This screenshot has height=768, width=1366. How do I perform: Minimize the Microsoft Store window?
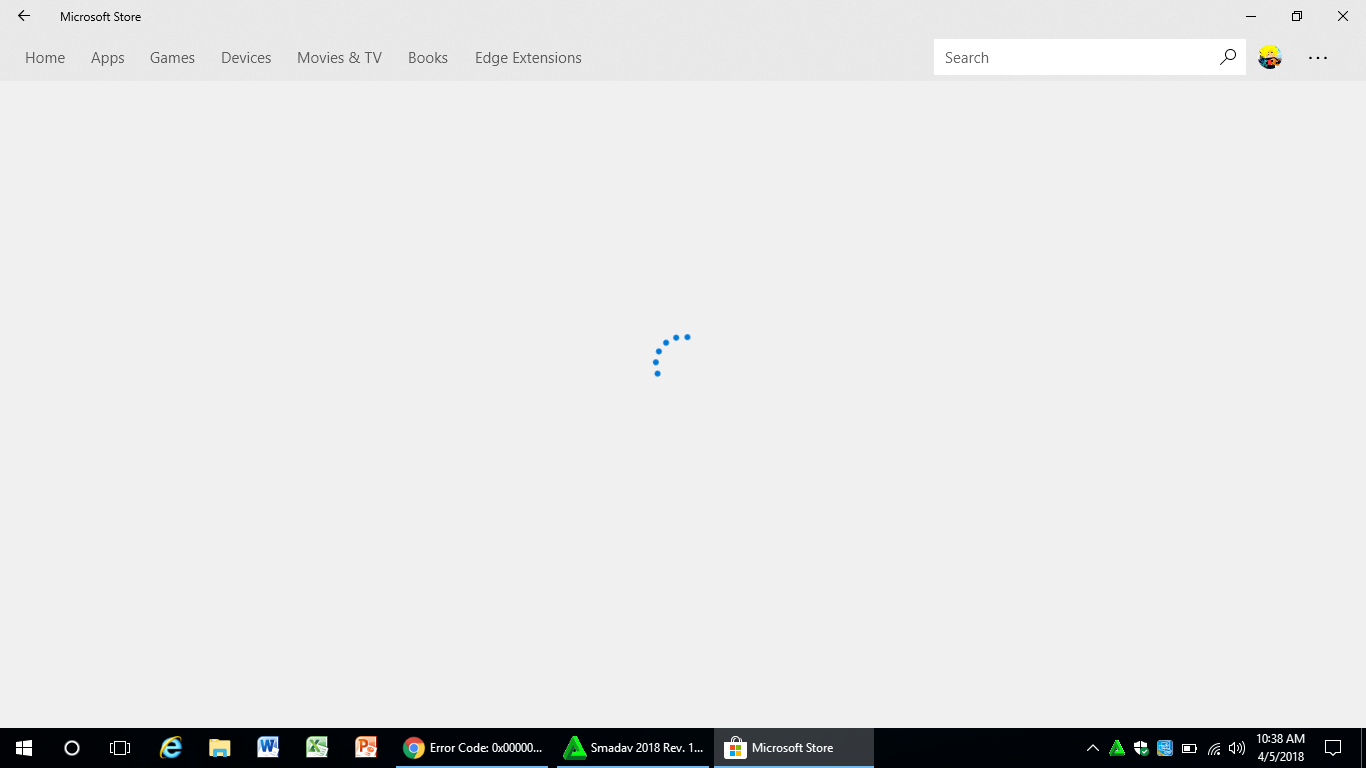(1251, 16)
